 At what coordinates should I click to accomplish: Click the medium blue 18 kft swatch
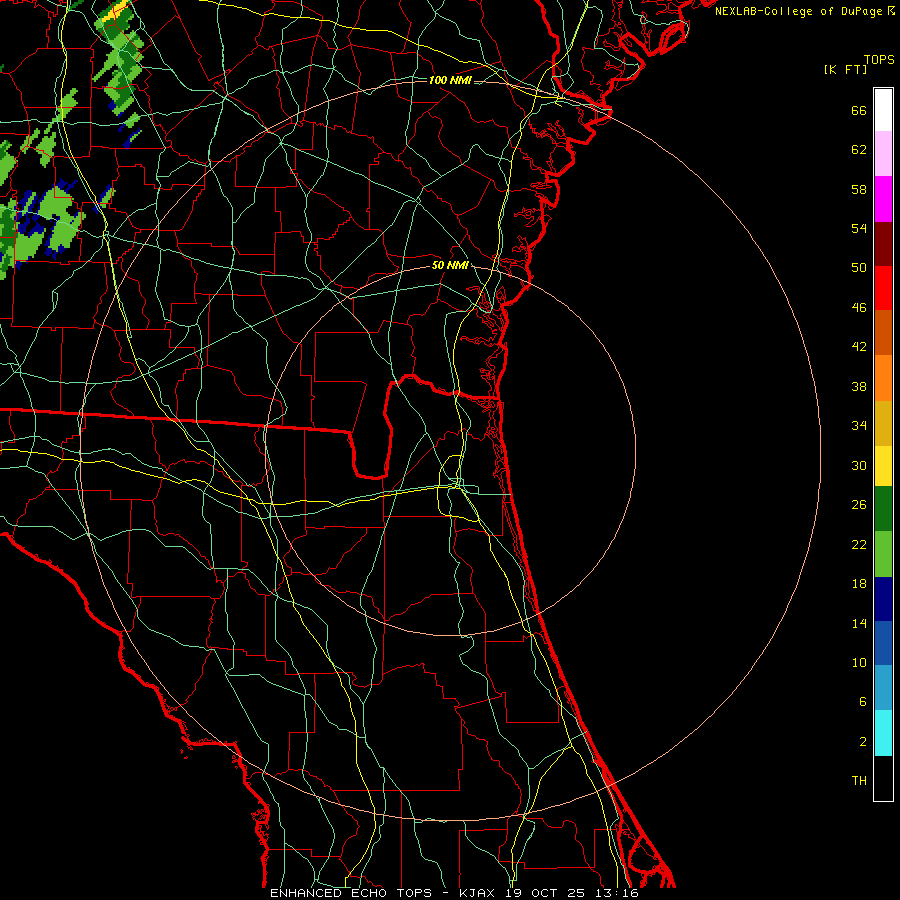coord(883,643)
